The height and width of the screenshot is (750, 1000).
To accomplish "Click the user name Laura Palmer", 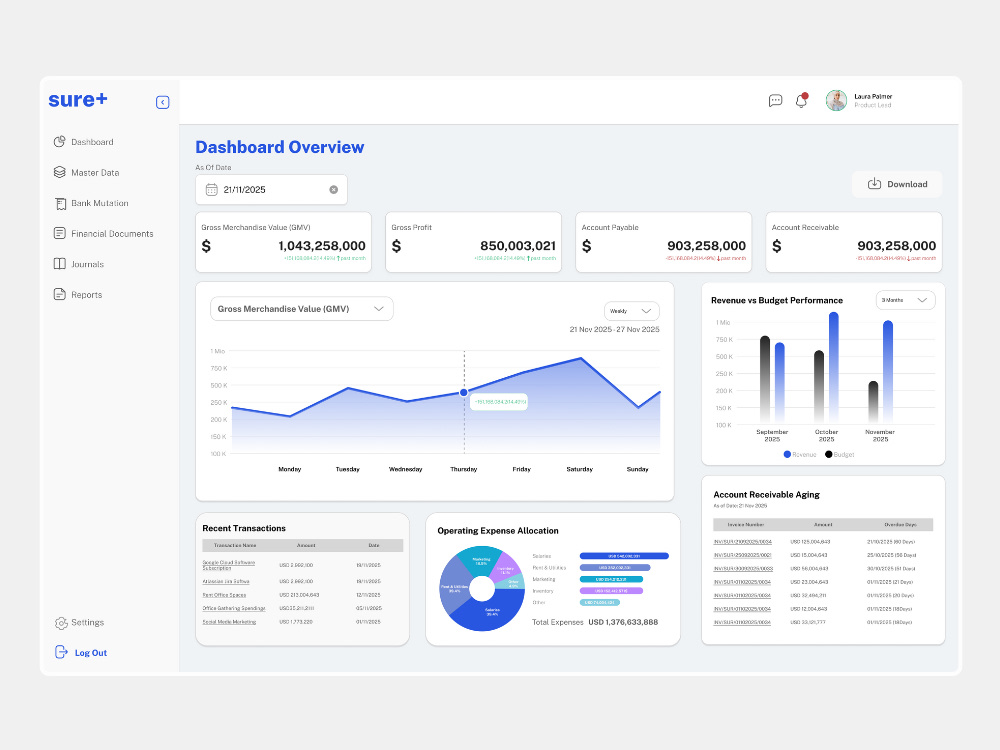I will tap(873, 96).
